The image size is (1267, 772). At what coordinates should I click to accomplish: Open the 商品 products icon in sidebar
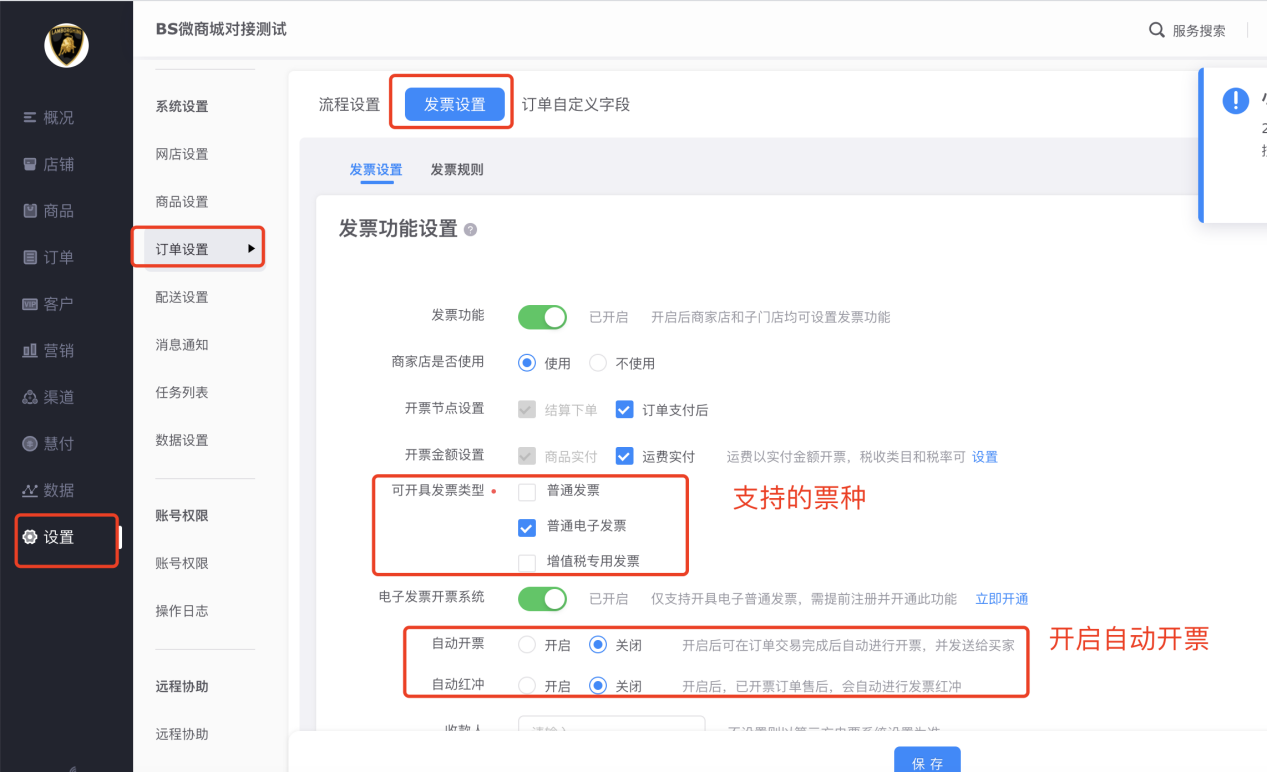tap(30, 211)
